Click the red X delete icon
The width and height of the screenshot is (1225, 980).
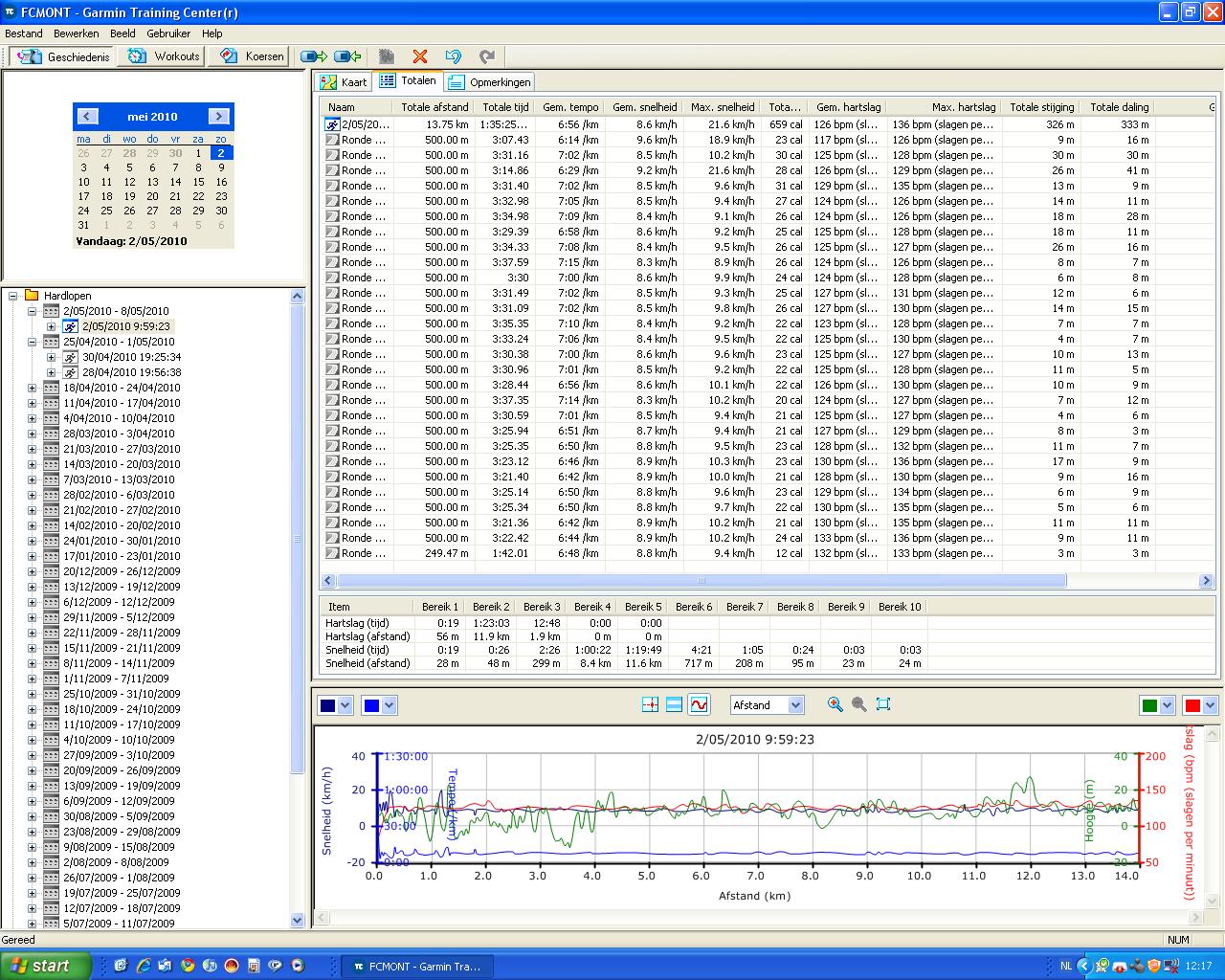pos(419,56)
